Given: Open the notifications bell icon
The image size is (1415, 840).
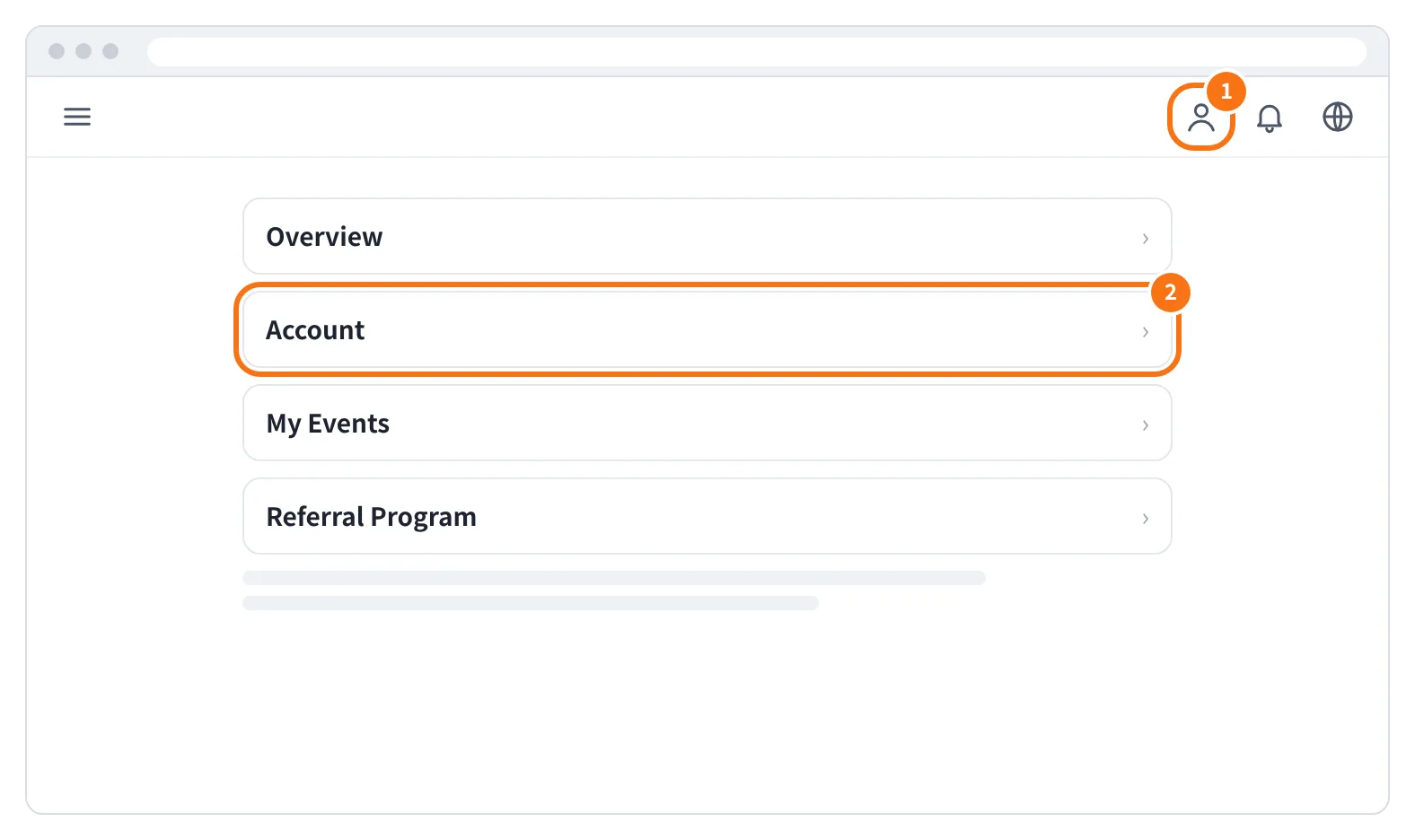Looking at the screenshot, I should (x=1269, y=118).
